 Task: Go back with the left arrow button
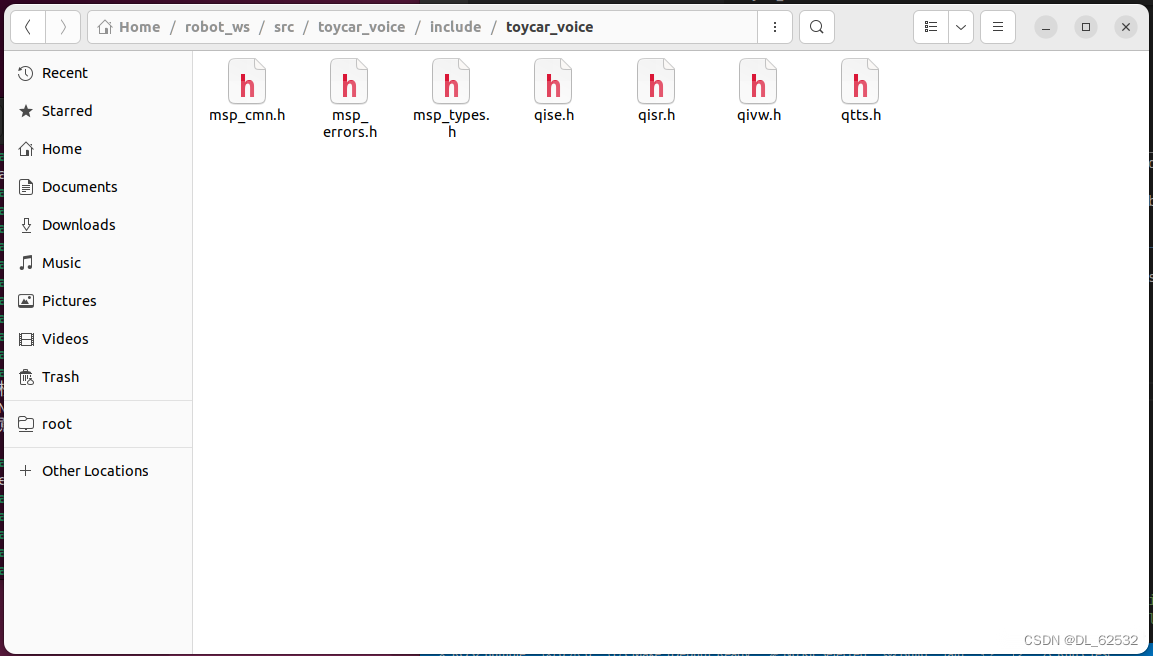pyautogui.click(x=28, y=27)
